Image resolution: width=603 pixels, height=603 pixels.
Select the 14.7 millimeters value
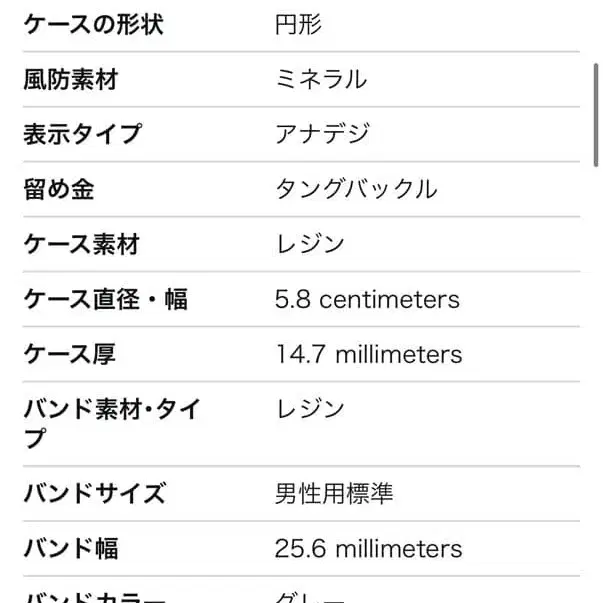point(368,354)
